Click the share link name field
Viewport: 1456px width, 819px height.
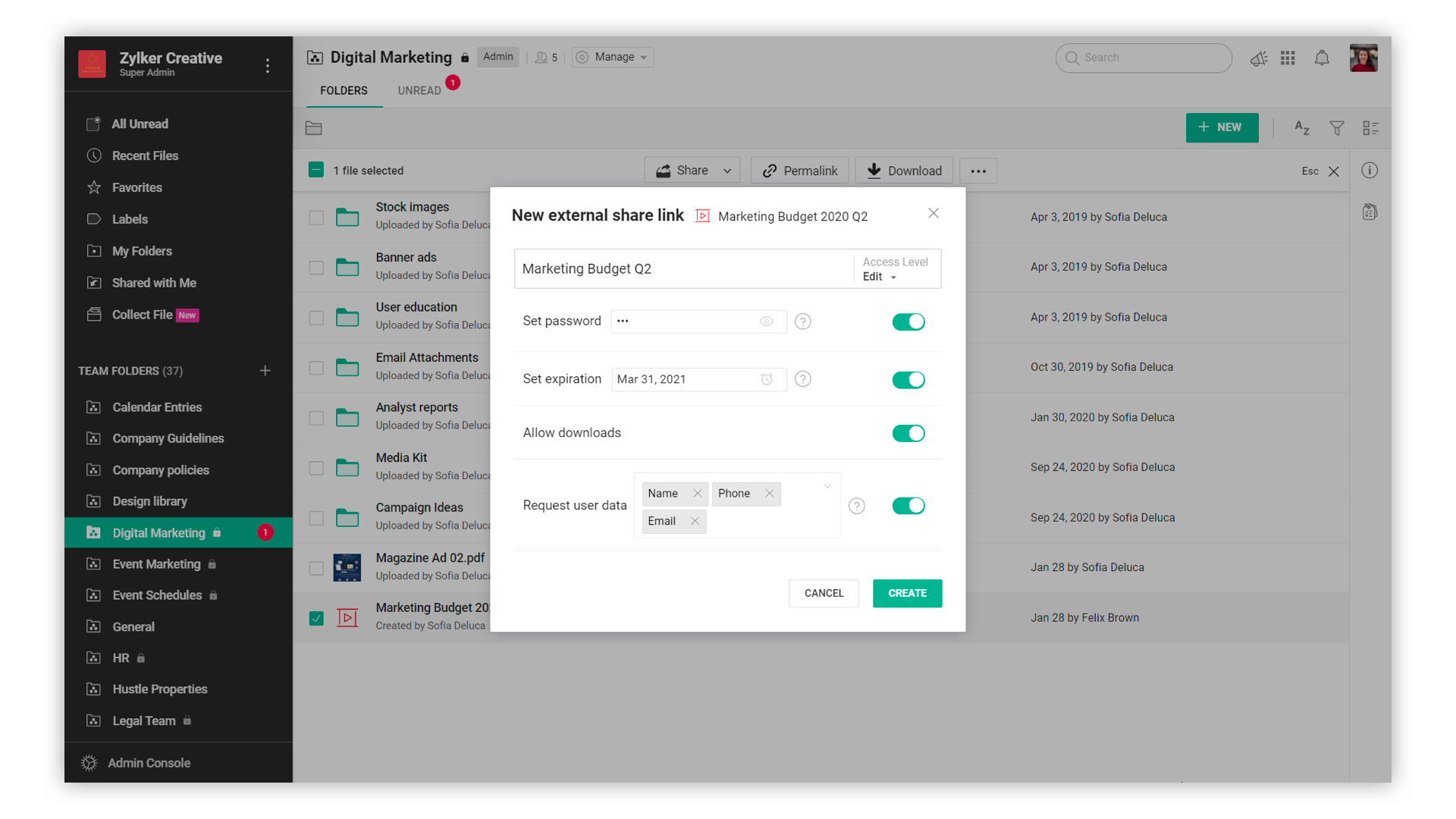click(682, 268)
